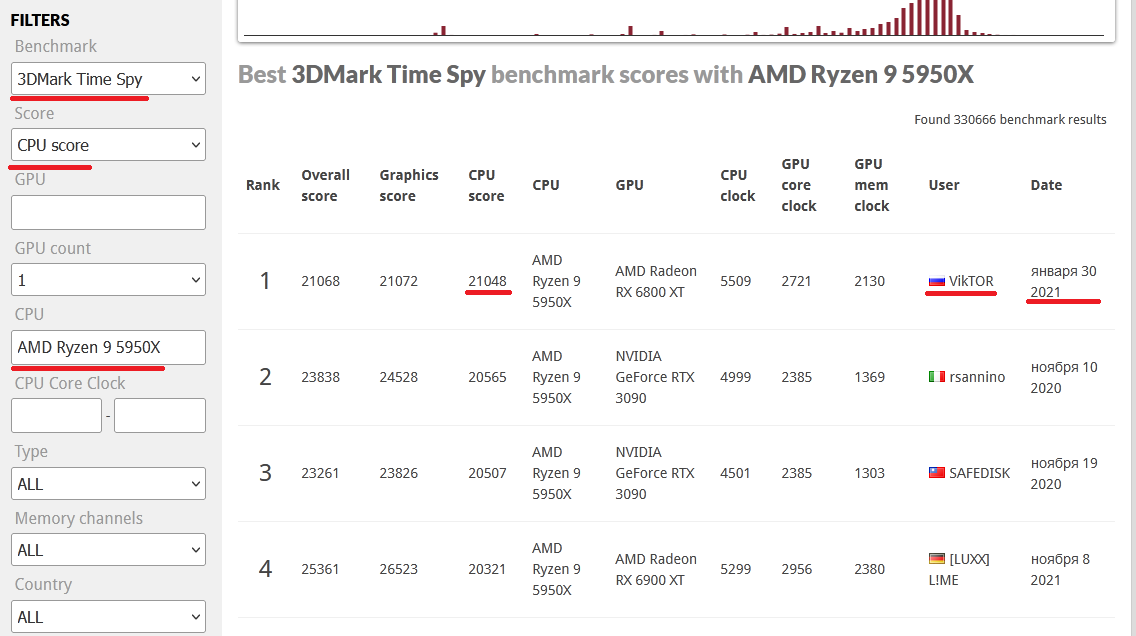This screenshot has height=636, width=1136.
Task: Open the VikTOR user profile link
Action: click(x=971, y=282)
